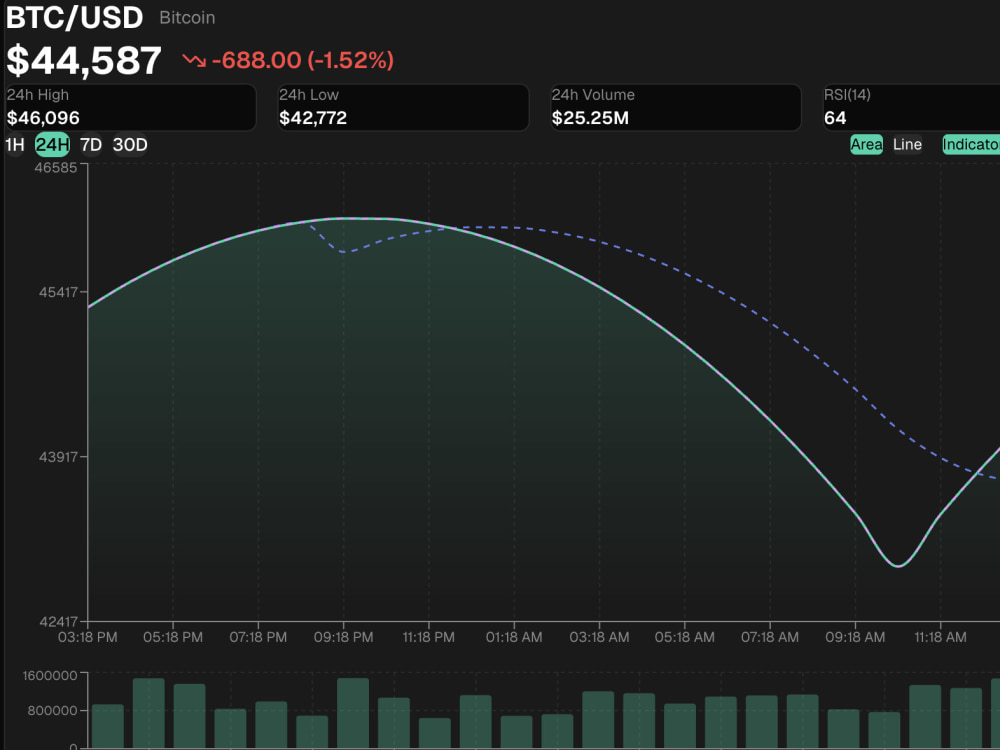Click the RSI(14) stat card
Viewport: 1000px width, 750px height.
[x=911, y=107]
